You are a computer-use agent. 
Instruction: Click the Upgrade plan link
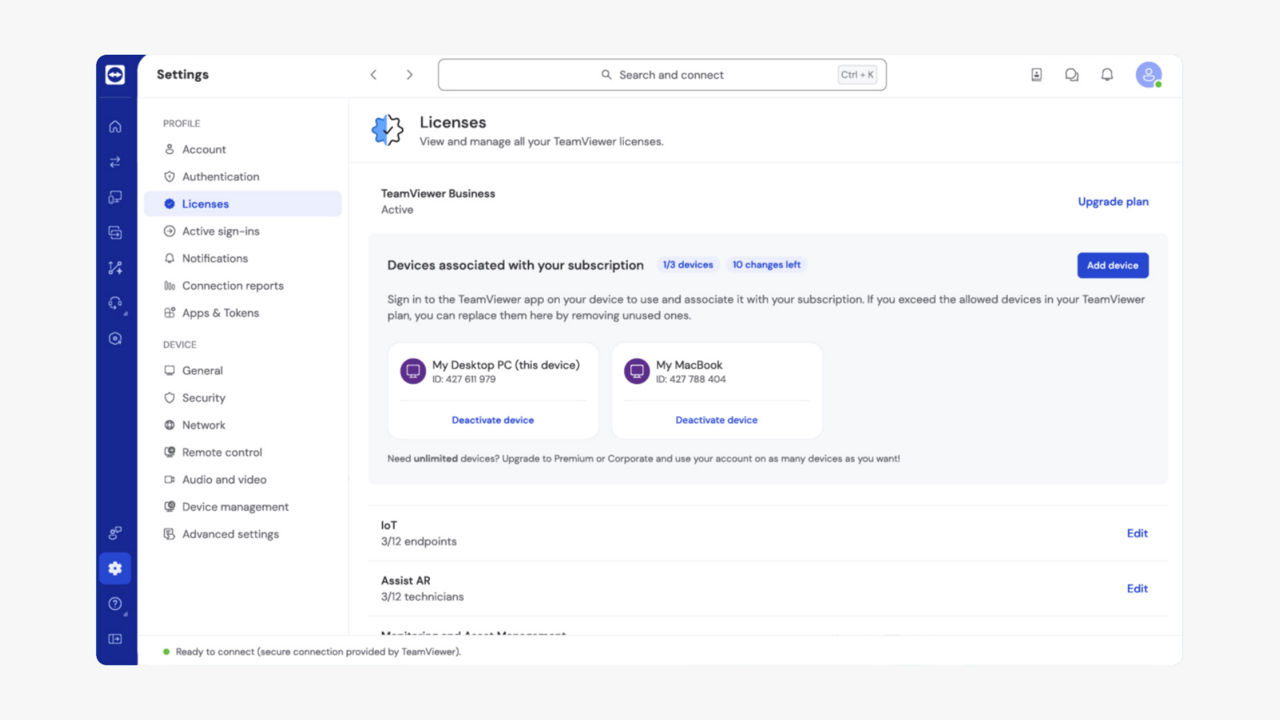pyautogui.click(x=1113, y=202)
